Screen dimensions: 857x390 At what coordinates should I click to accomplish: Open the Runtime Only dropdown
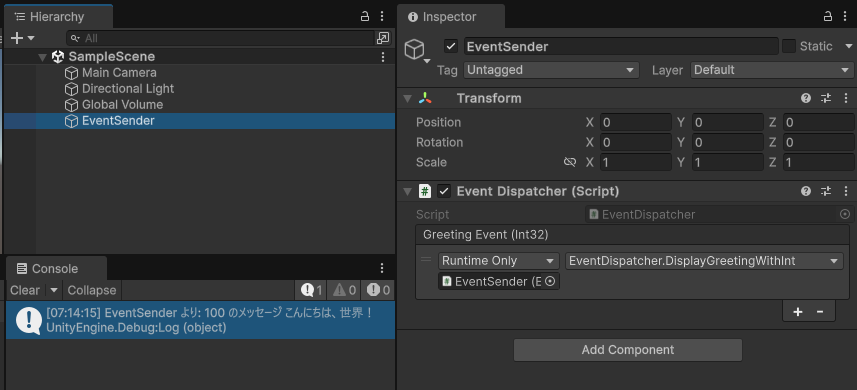pyautogui.click(x=498, y=261)
